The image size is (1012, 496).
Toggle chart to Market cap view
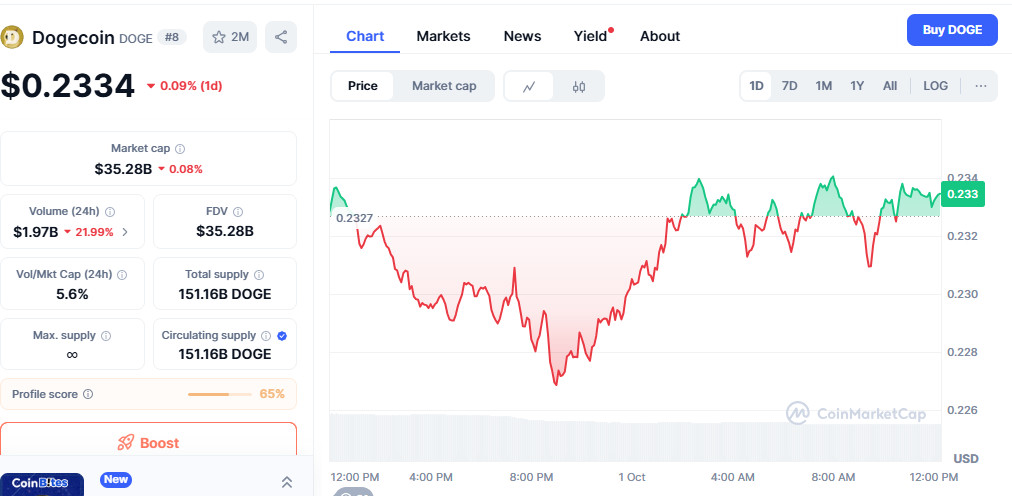pos(444,86)
